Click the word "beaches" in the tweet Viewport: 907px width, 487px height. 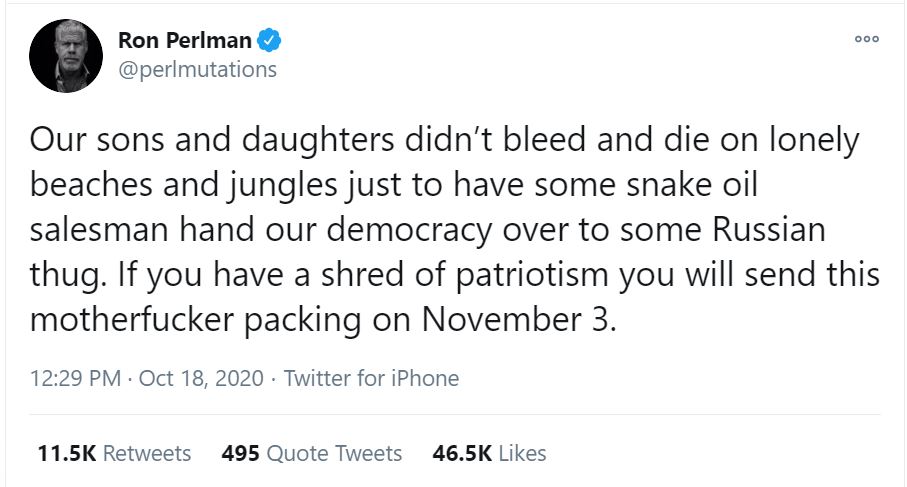pos(89,185)
